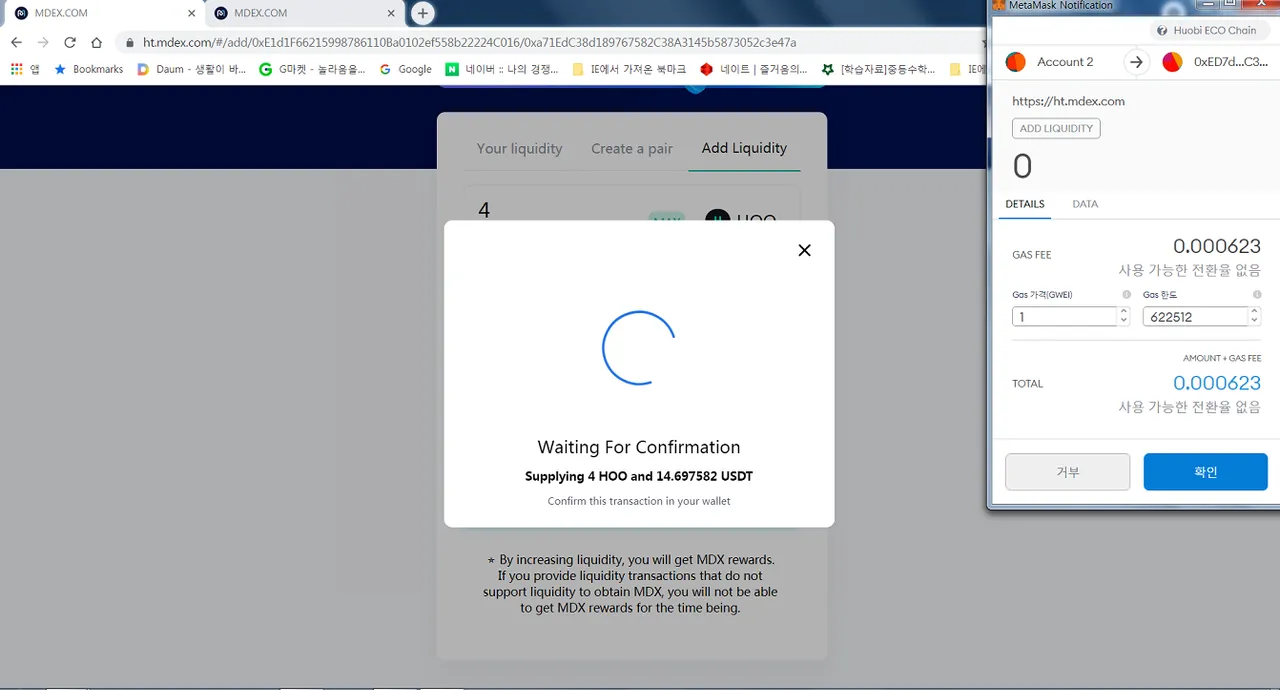
Task: Click the blue TOTAL amount 0.000623
Action: click(1216, 383)
